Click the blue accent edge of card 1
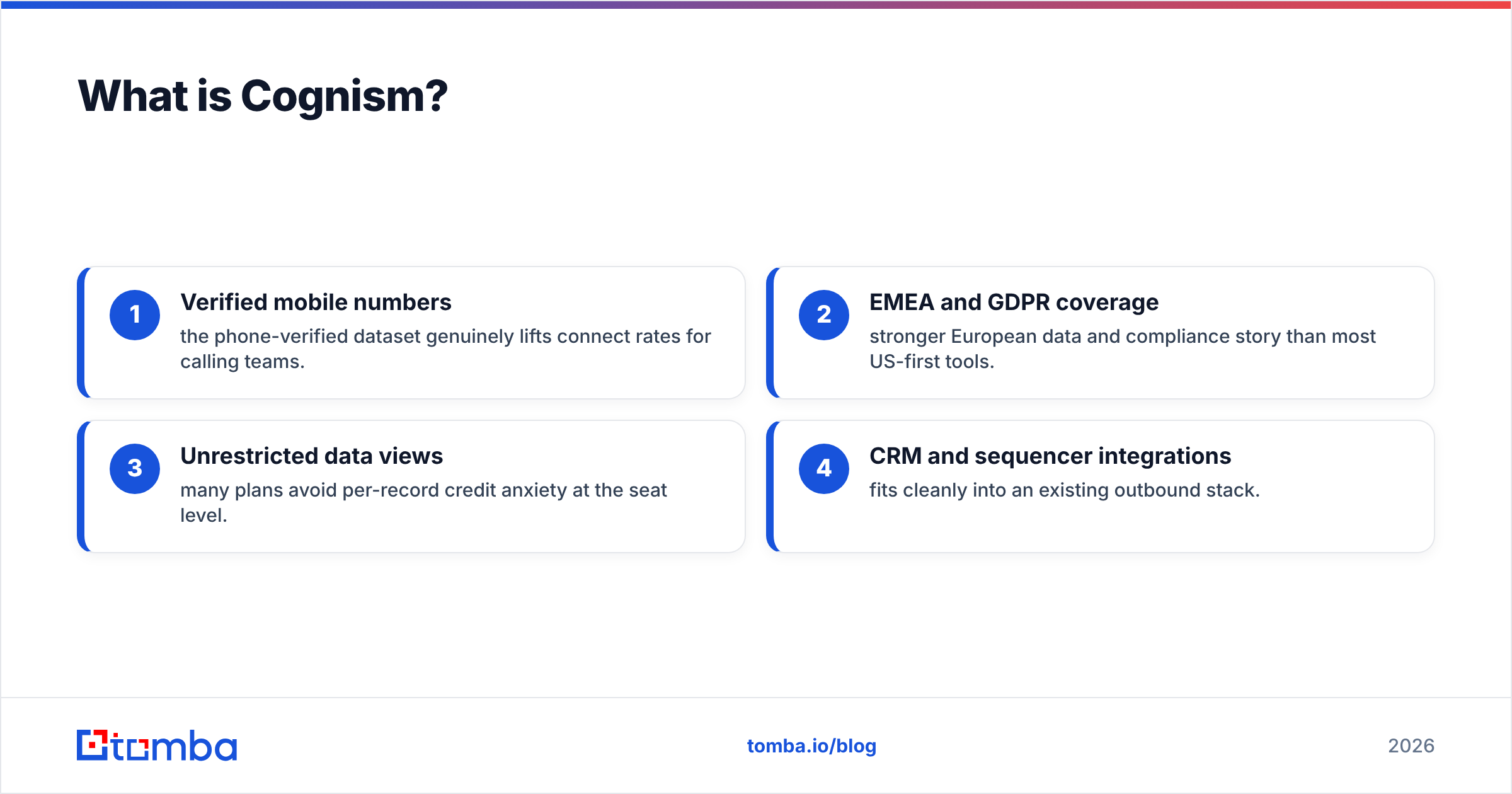 81,333
